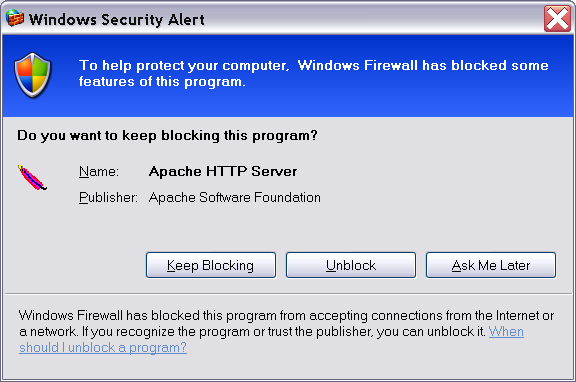This screenshot has height=382, width=576.
Task: Select the Ask Me Later button
Action: pyautogui.click(x=491, y=265)
